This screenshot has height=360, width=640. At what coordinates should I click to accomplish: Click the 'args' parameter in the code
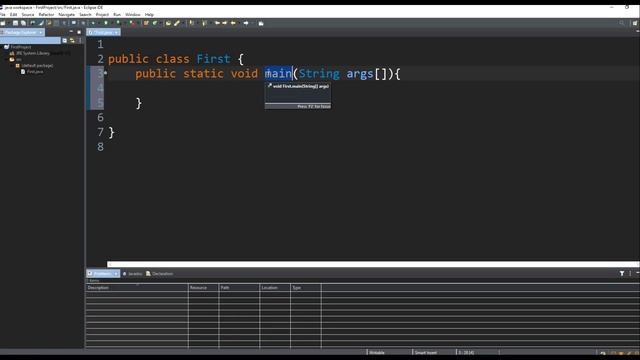(360, 74)
